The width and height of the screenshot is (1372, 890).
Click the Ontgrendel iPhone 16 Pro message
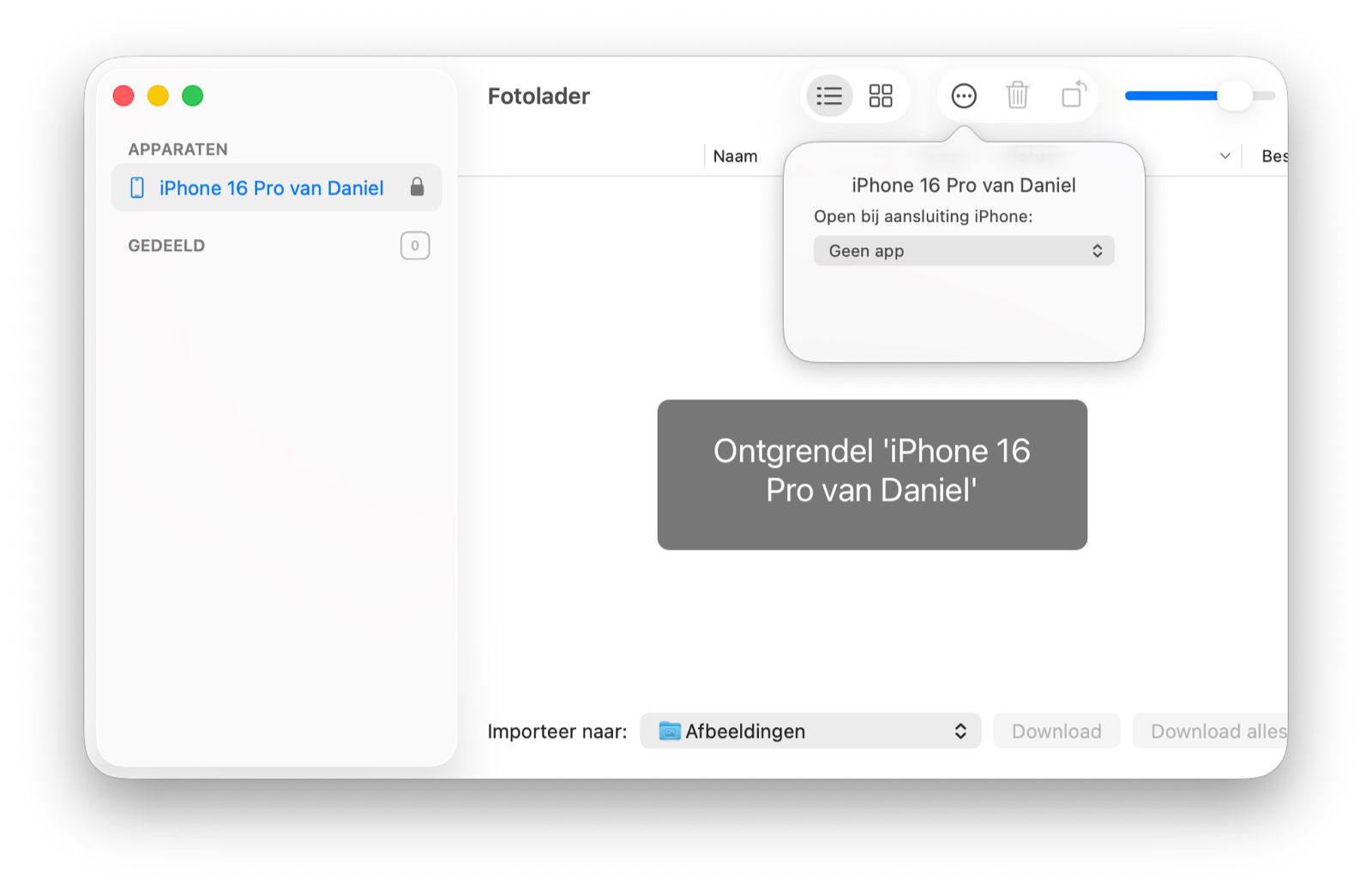coord(872,474)
